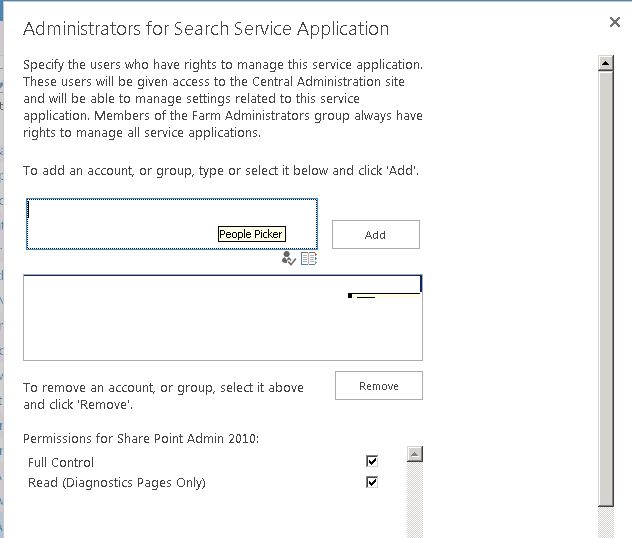
Task: Click the "Full Control" permission label text
Action: (61, 463)
